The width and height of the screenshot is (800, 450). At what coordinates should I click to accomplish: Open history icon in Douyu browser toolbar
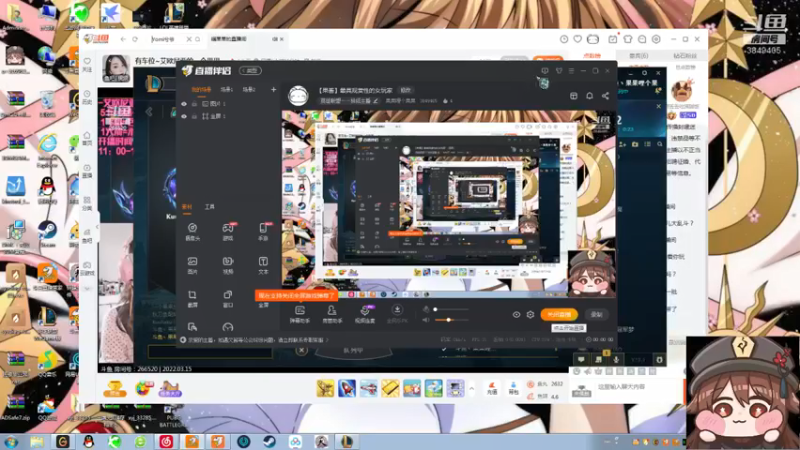click(564, 39)
